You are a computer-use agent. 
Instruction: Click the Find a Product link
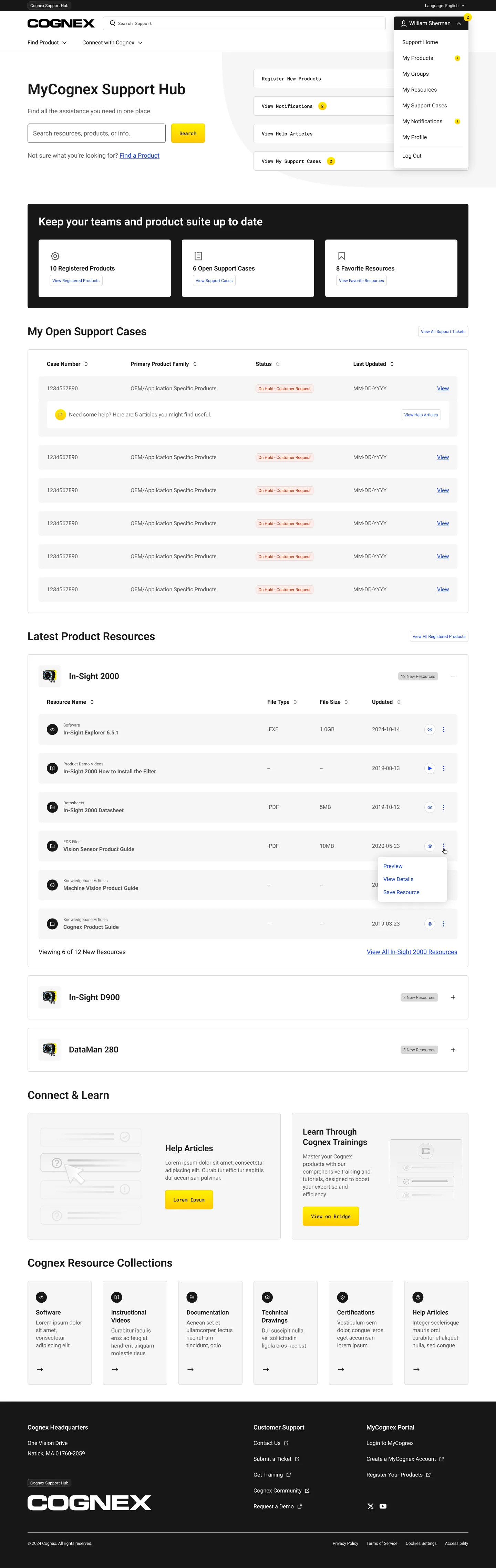point(139,156)
